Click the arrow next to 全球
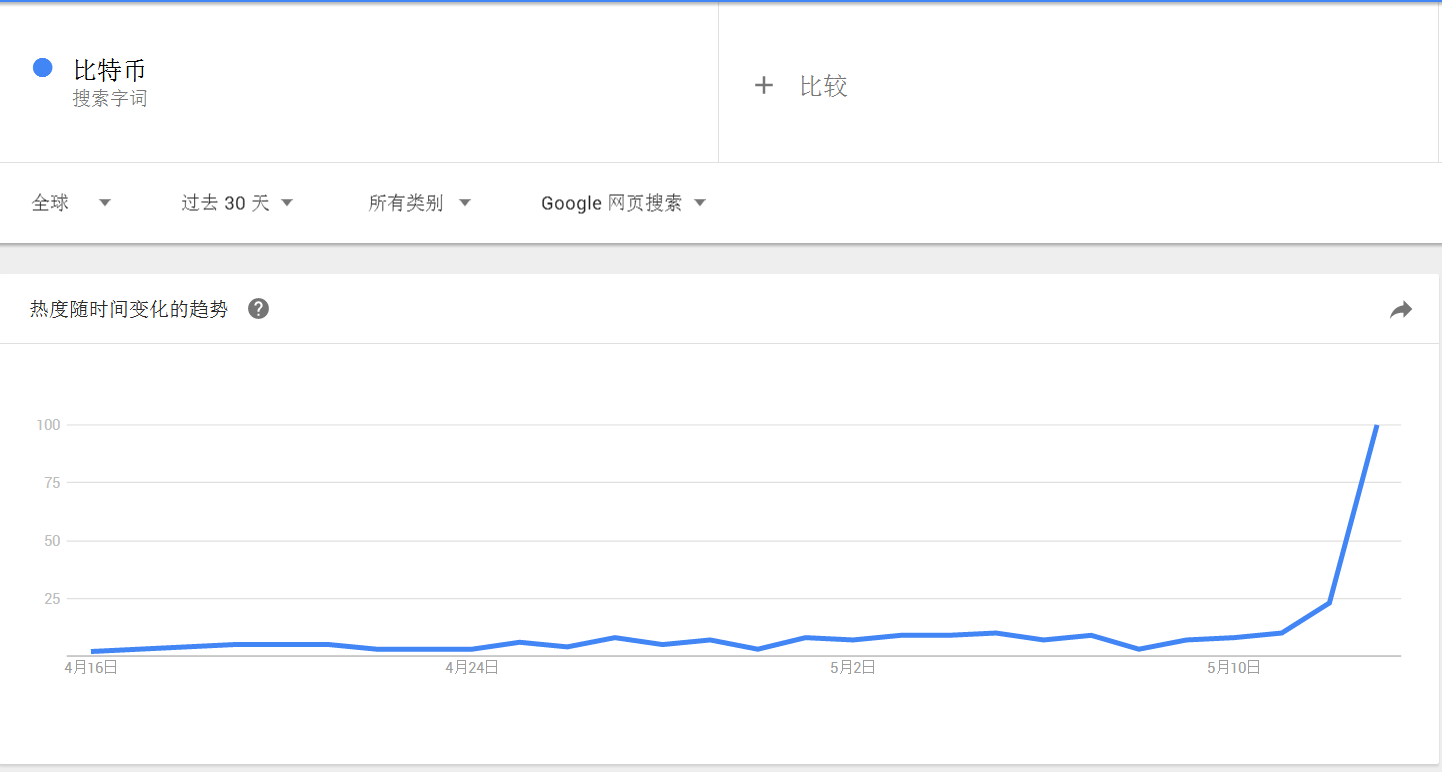Viewport: 1442px width, 772px height. coord(105,203)
